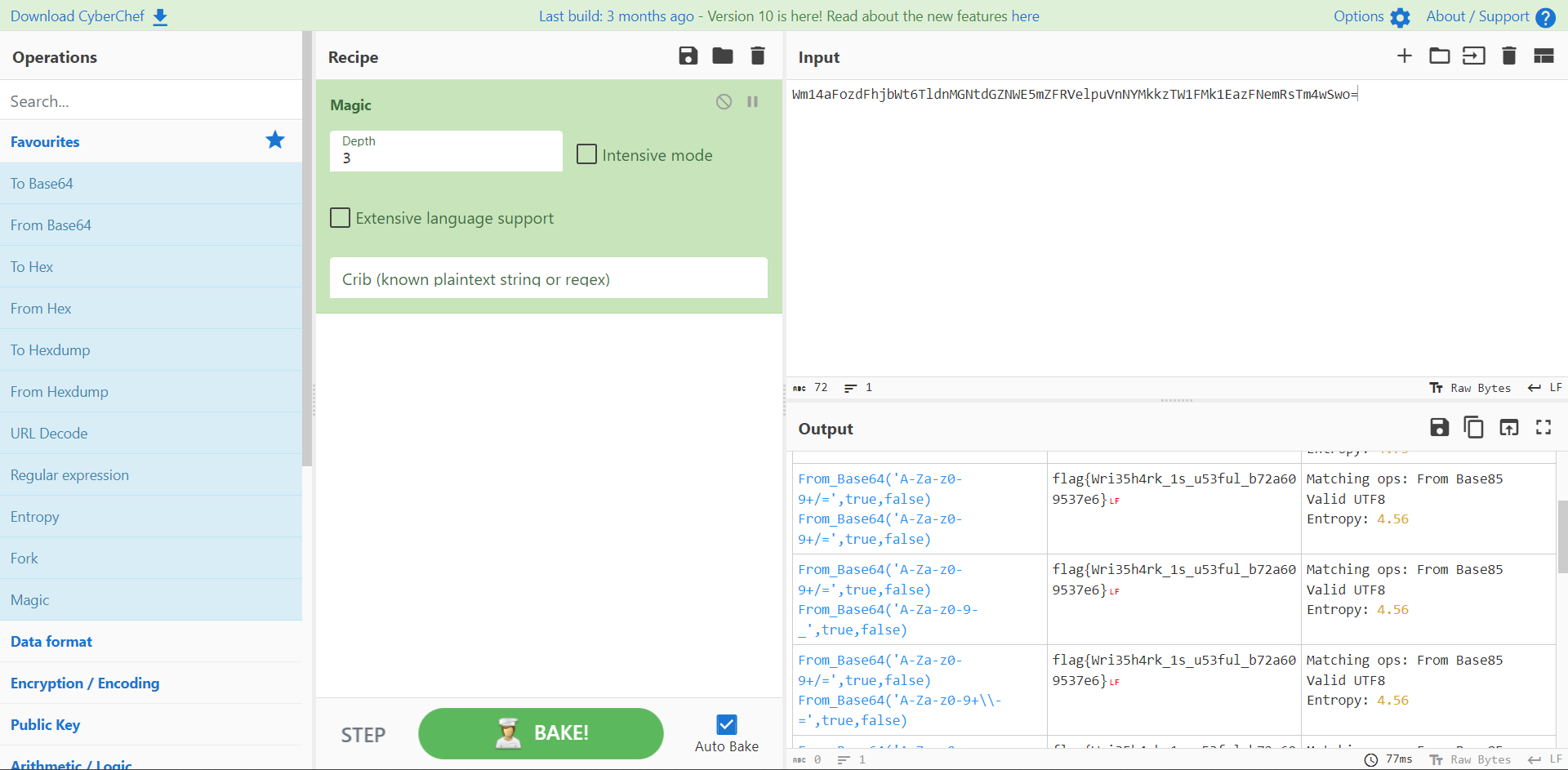This screenshot has height=770, width=1568.
Task: Set breakpoint on Magic operation
Action: point(752,102)
